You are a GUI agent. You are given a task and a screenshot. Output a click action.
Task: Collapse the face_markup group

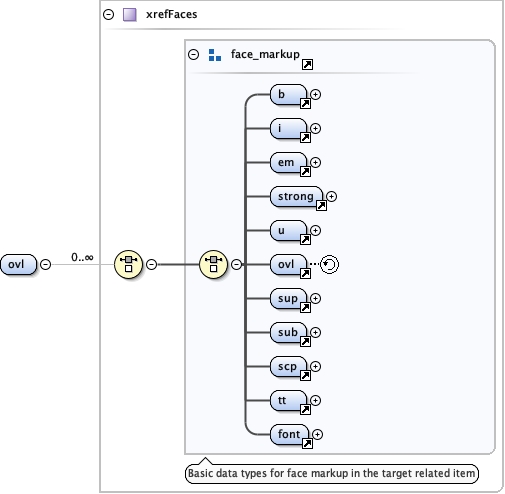(193, 54)
